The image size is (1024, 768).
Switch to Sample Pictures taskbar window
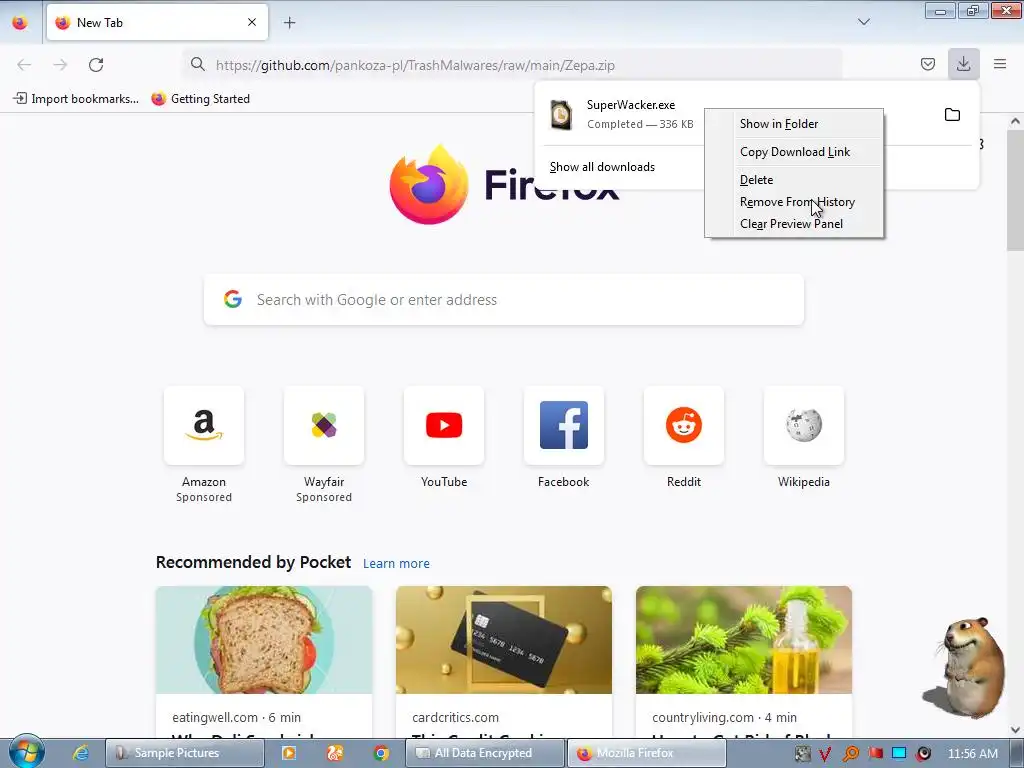[x=184, y=753]
